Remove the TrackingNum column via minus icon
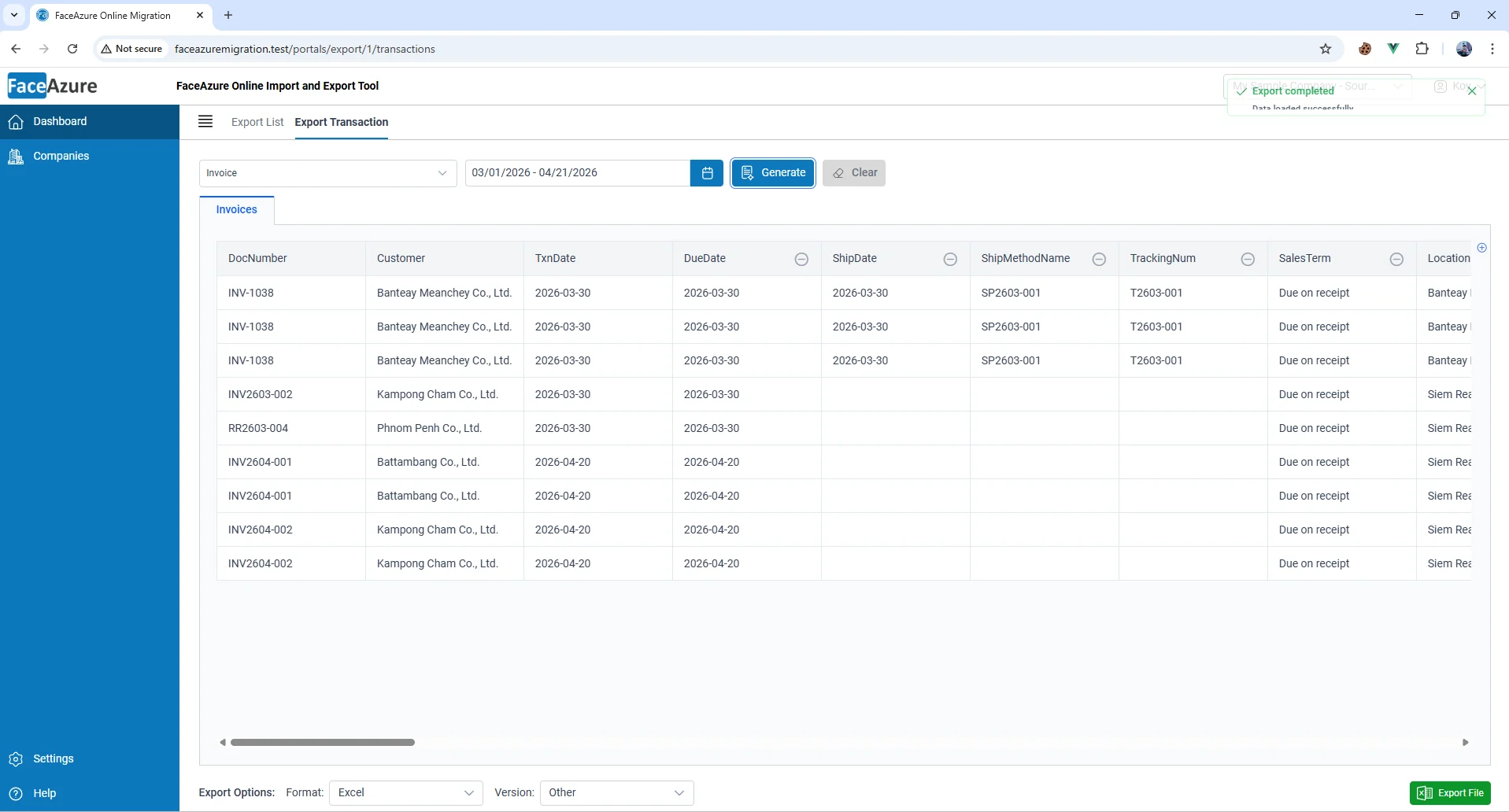 1248,259
